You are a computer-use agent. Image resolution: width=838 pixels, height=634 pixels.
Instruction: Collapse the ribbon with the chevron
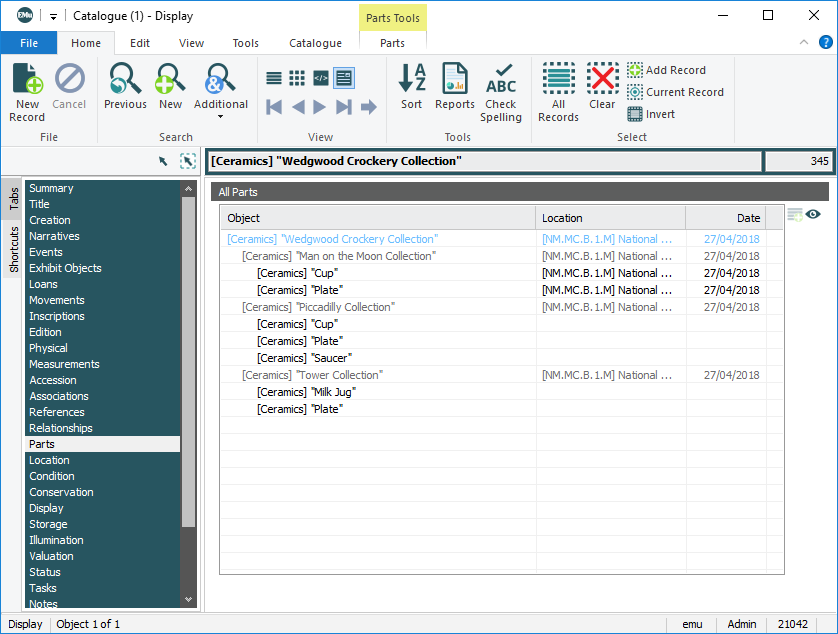click(x=804, y=43)
